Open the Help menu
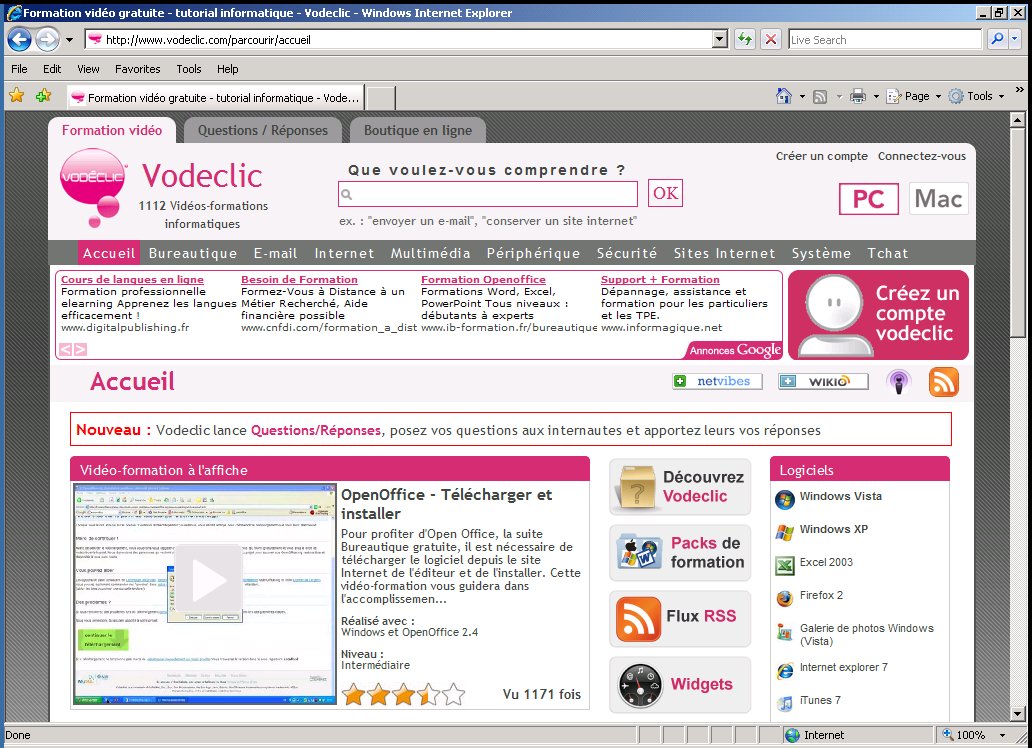Image resolution: width=1032 pixels, height=748 pixels. pyautogui.click(x=228, y=69)
